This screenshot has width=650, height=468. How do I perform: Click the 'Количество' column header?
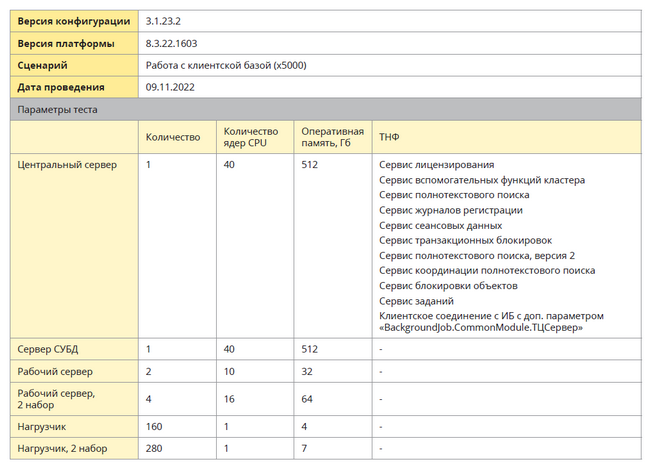(173, 137)
